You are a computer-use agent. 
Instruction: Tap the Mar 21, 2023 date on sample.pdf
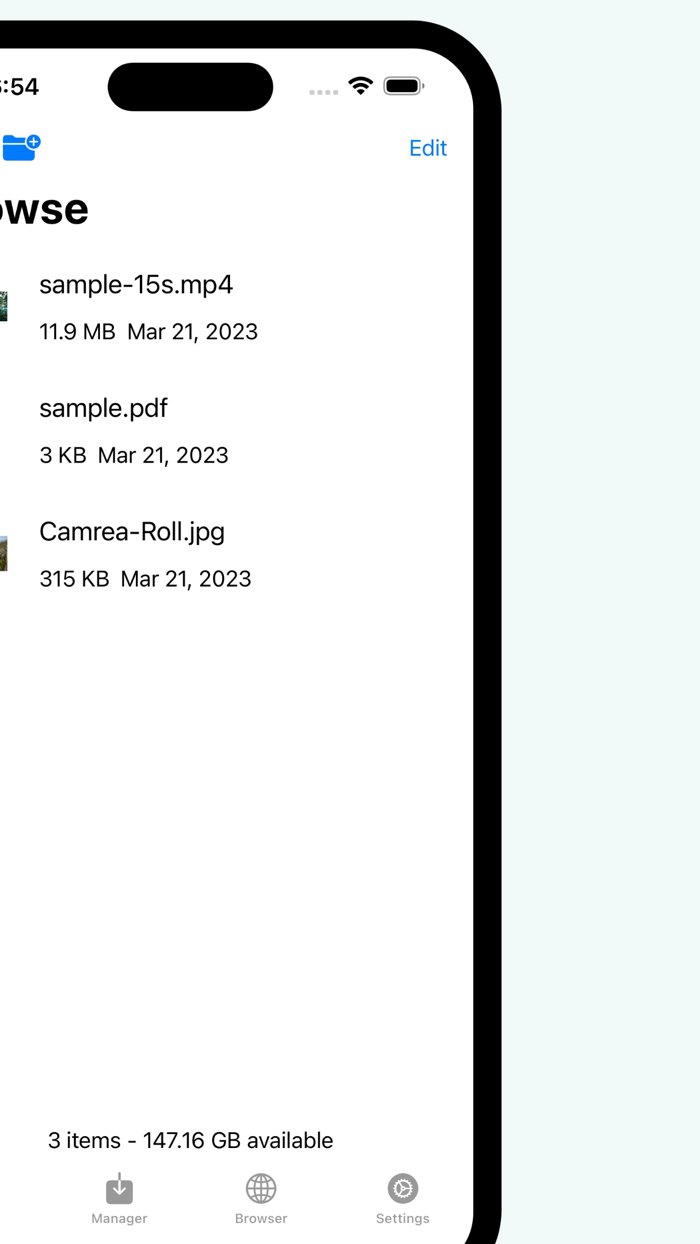coord(163,455)
